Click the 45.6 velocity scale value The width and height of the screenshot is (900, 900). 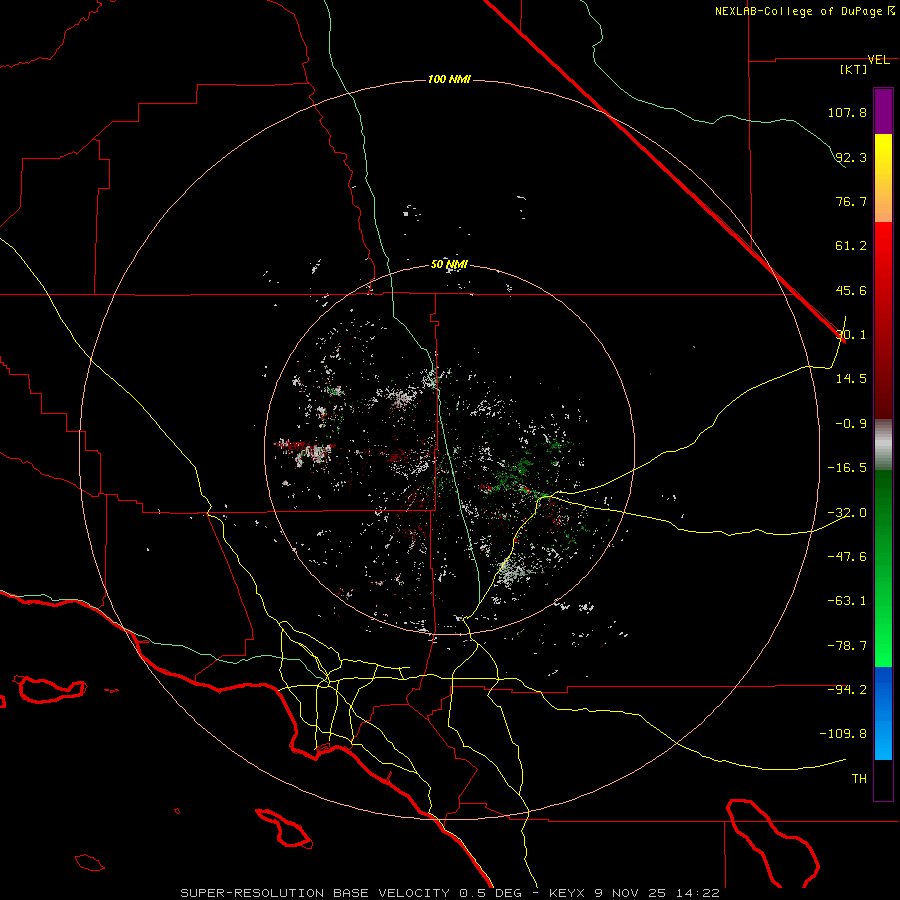(851, 290)
